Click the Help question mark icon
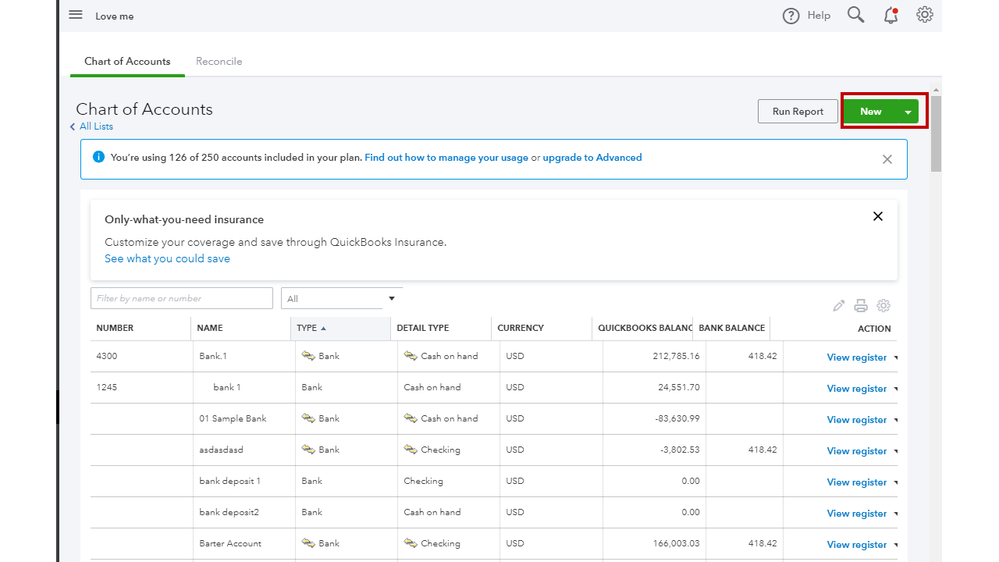The image size is (999, 562). [x=791, y=16]
